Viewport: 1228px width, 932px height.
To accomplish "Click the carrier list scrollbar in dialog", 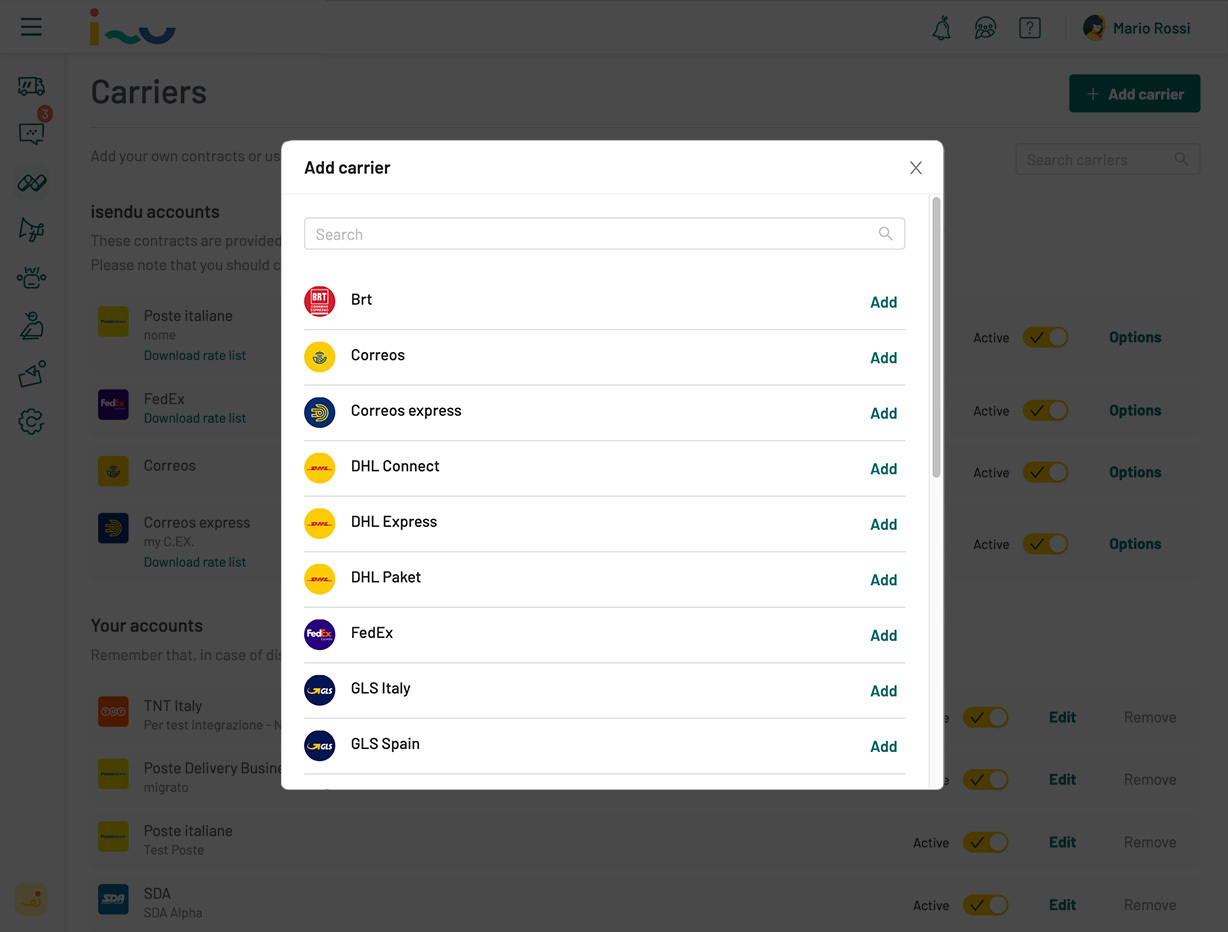I will pos(936,337).
